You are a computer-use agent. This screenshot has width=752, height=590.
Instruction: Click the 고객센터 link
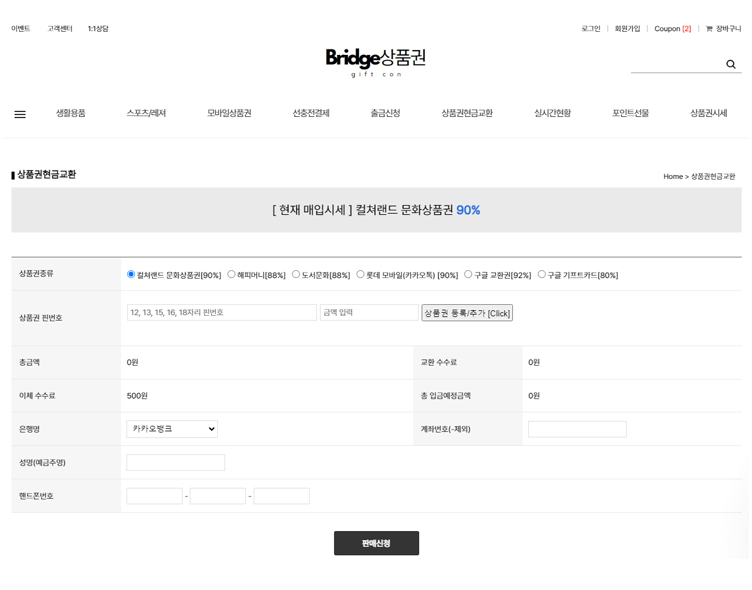click(x=60, y=29)
